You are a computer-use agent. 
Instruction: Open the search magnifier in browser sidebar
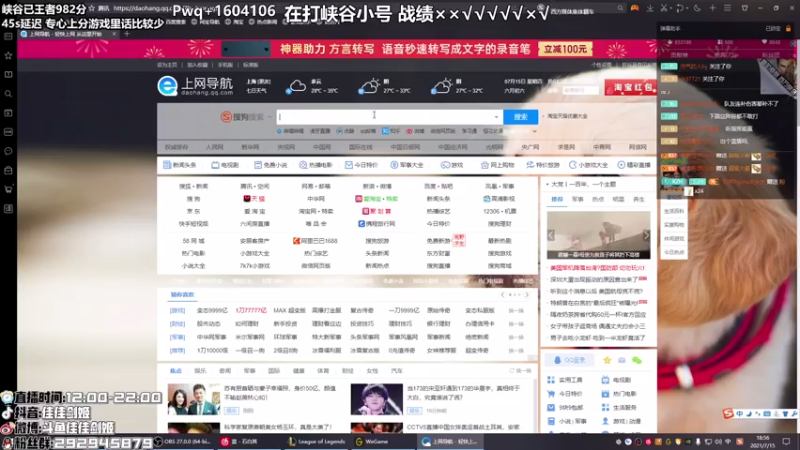8,94
